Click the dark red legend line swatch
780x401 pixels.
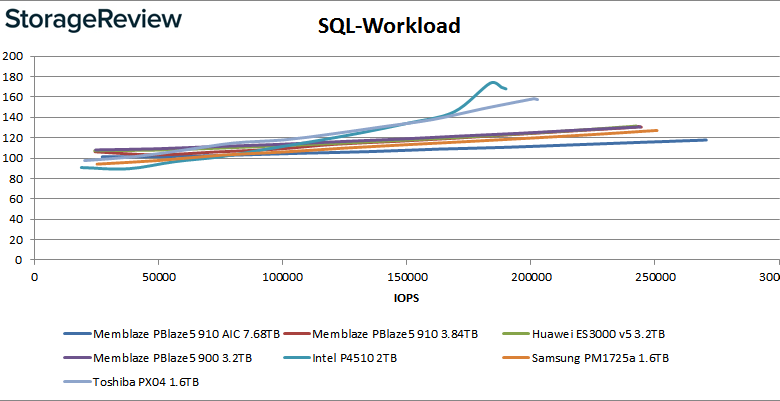coord(297,334)
